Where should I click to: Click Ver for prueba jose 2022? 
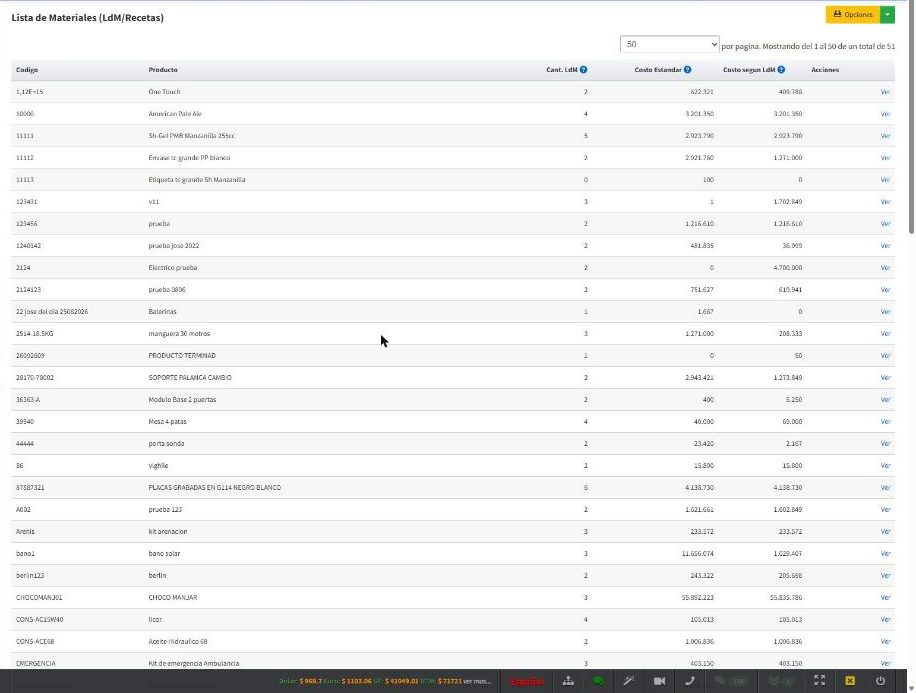coord(885,246)
